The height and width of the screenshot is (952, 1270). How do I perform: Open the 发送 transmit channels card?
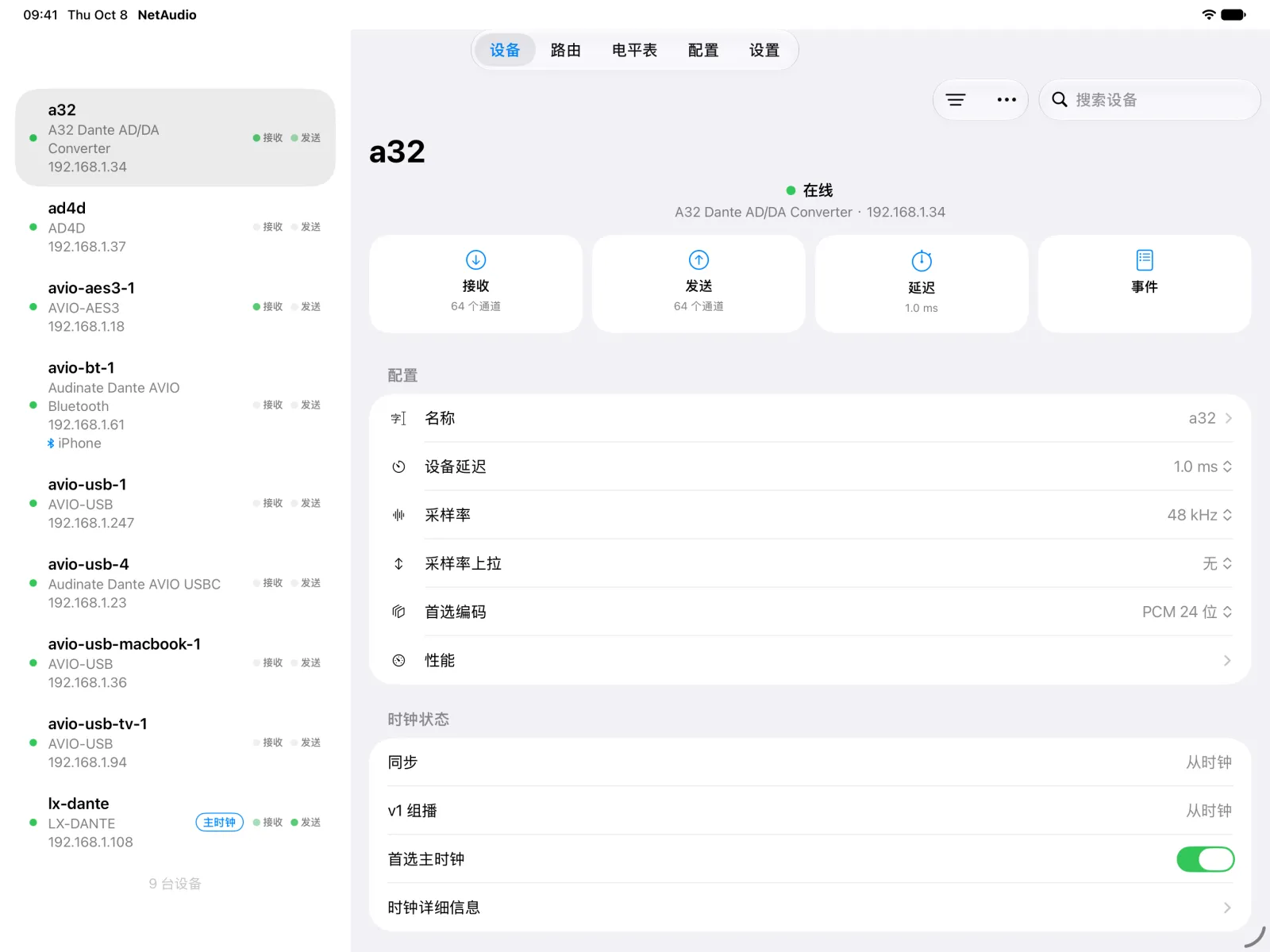698,283
